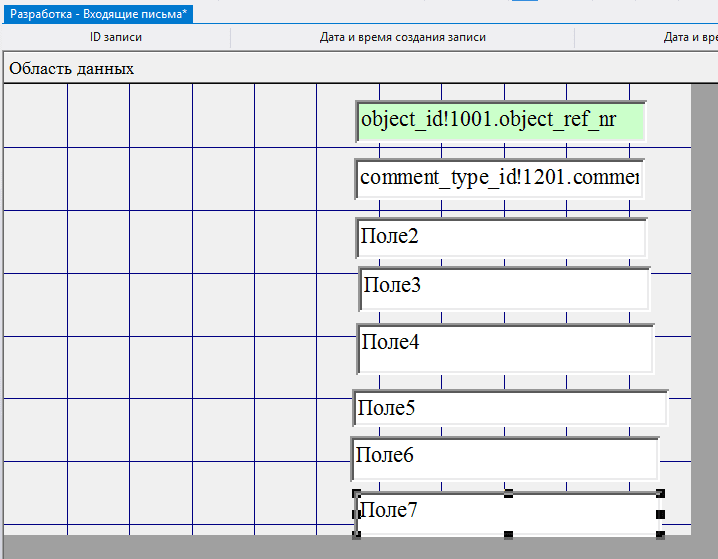Click Поле7's top-left resize handle

click(356, 493)
